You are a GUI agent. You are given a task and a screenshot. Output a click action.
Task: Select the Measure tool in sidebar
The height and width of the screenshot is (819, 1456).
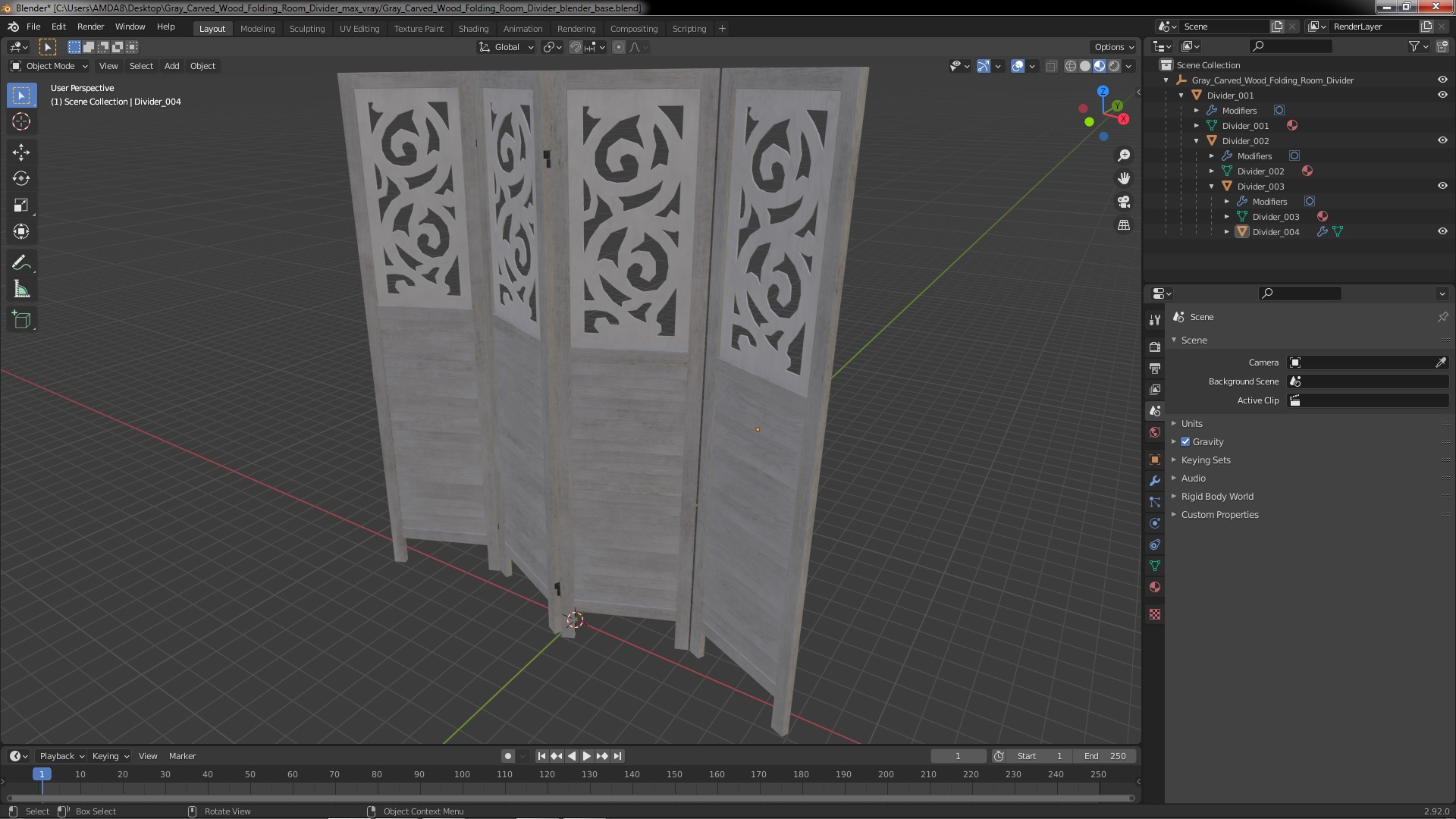(22, 290)
